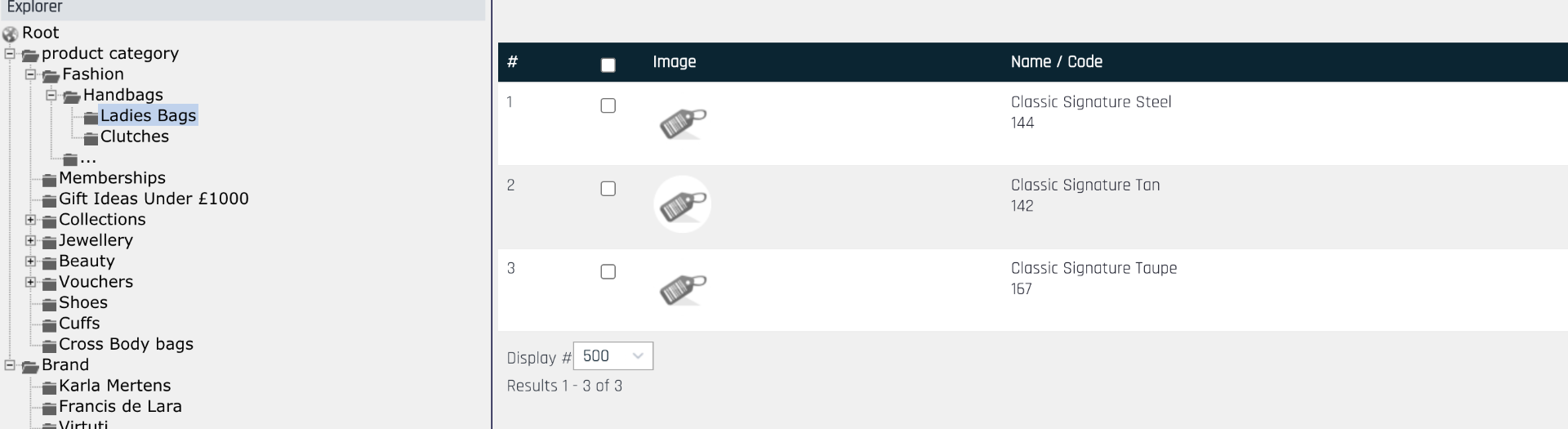1568x429 pixels.
Task: Click Classic Signature Steel tag image
Action: 682,123
